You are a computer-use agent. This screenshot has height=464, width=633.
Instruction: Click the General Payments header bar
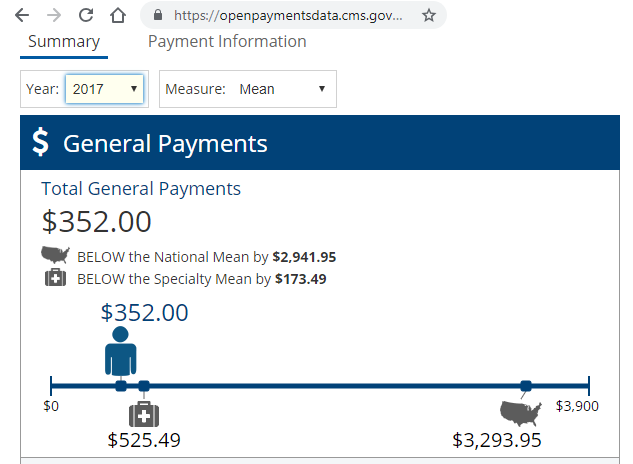coord(320,143)
